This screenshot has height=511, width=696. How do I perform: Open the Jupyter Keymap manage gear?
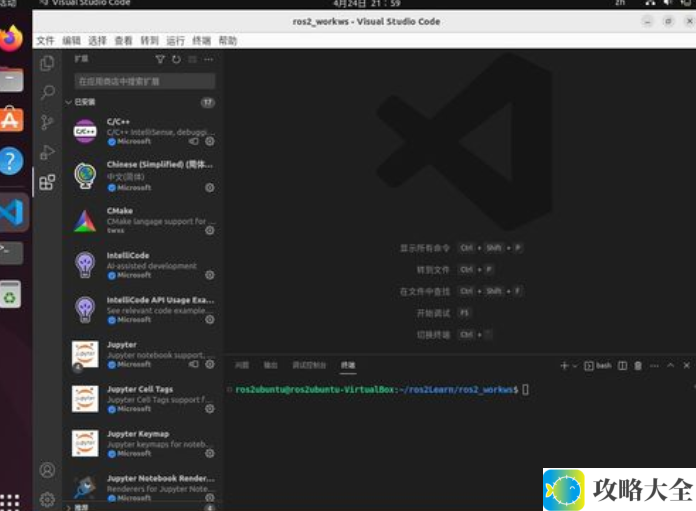point(210,453)
